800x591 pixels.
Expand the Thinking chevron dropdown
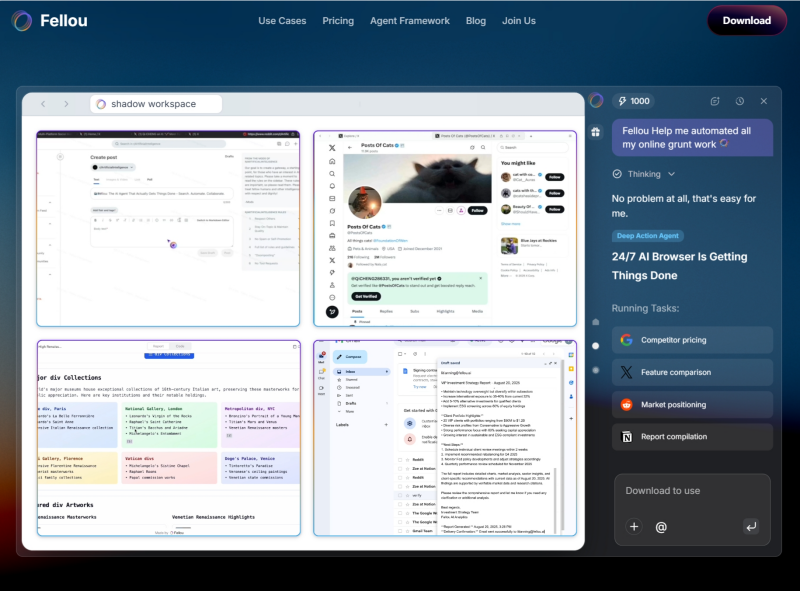pyautogui.click(x=671, y=174)
